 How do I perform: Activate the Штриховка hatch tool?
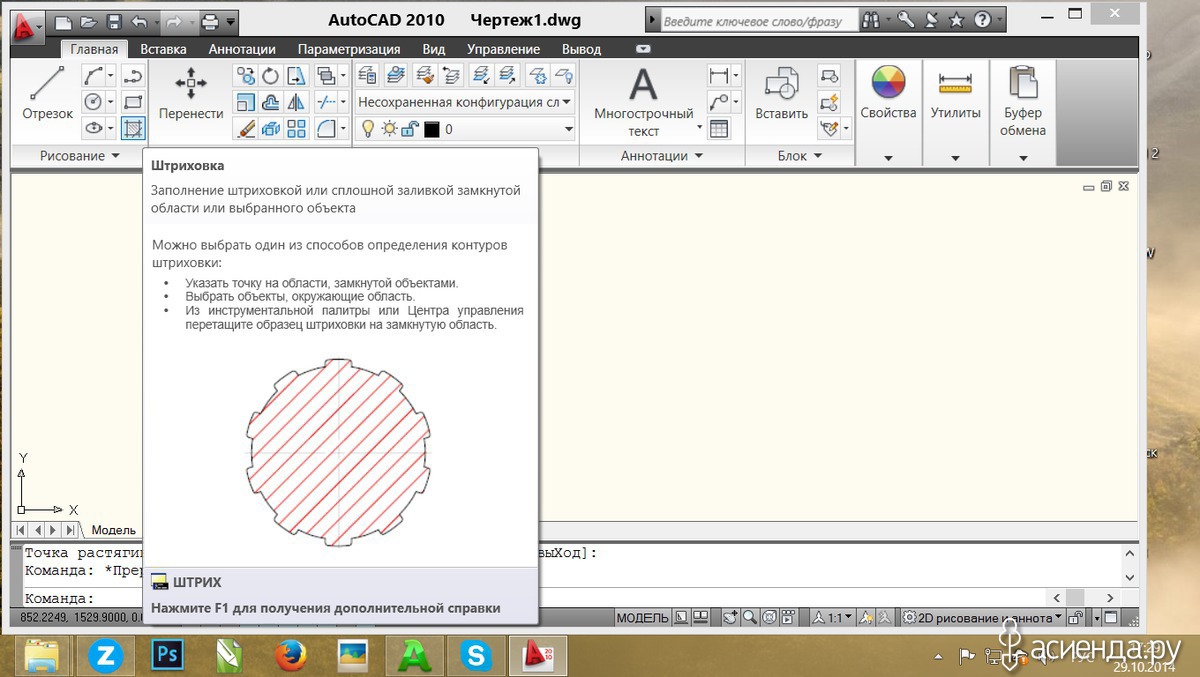133,128
